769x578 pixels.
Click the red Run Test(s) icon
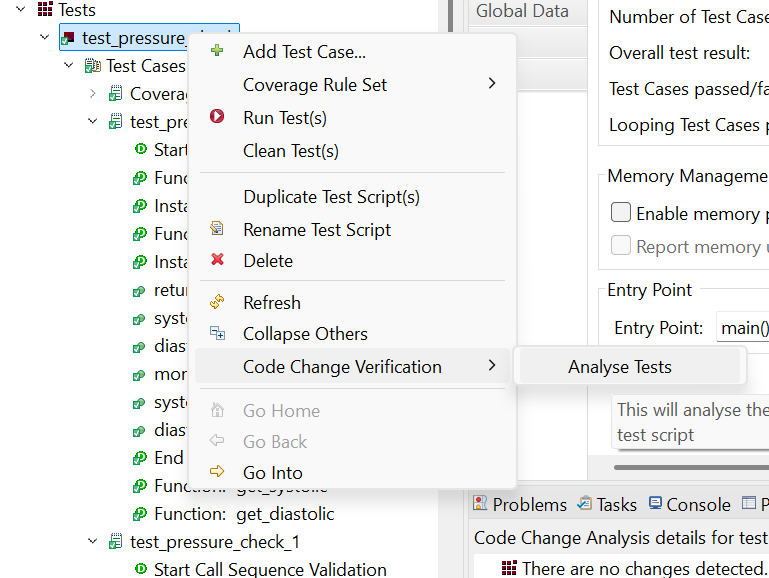[x=217, y=118]
